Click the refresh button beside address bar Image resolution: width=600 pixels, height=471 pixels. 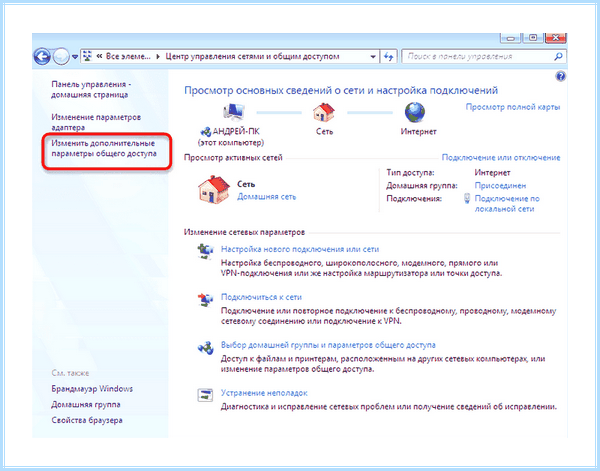tap(389, 57)
